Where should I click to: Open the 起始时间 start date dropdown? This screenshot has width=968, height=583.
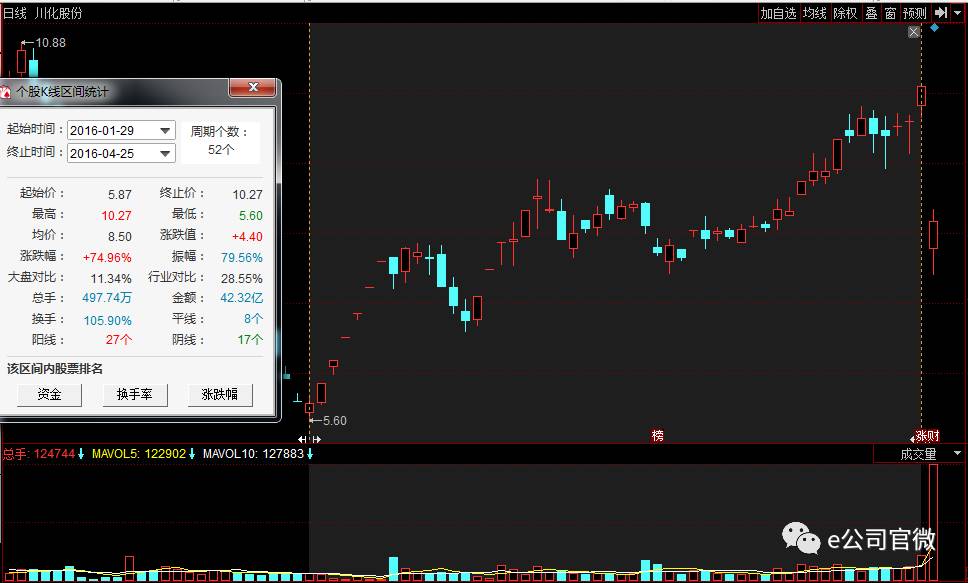pyautogui.click(x=166, y=131)
